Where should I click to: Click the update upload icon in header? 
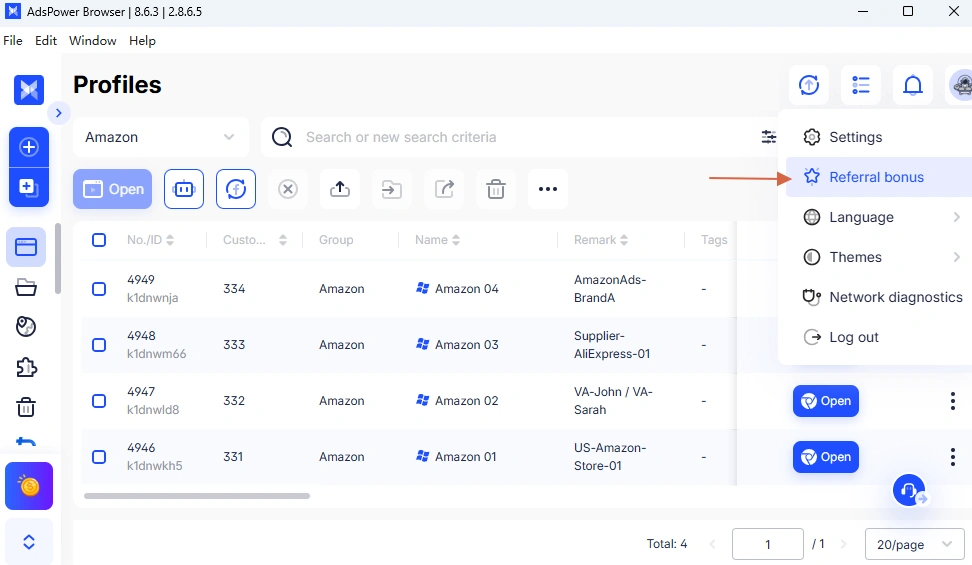[x=809, y=85]
